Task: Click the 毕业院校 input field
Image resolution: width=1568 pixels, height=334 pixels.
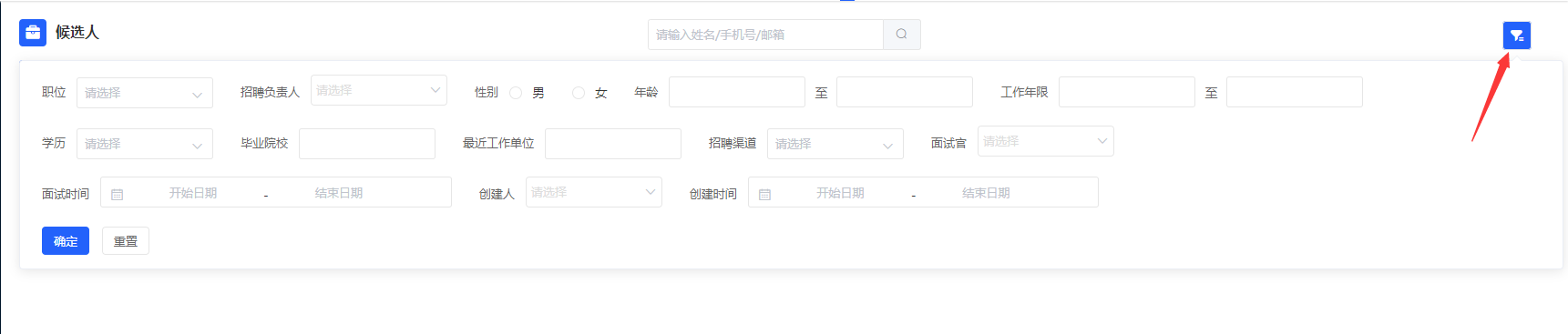Action: [367, 144]
